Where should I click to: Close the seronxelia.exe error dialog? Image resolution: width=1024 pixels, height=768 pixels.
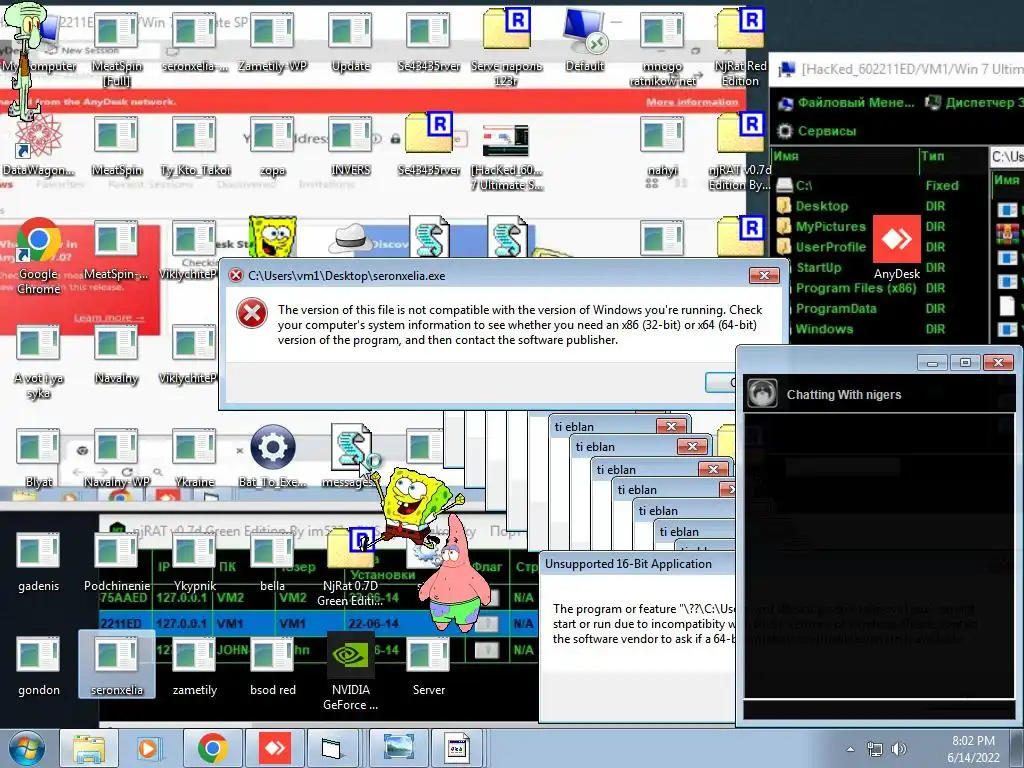(x=764, y=276)
